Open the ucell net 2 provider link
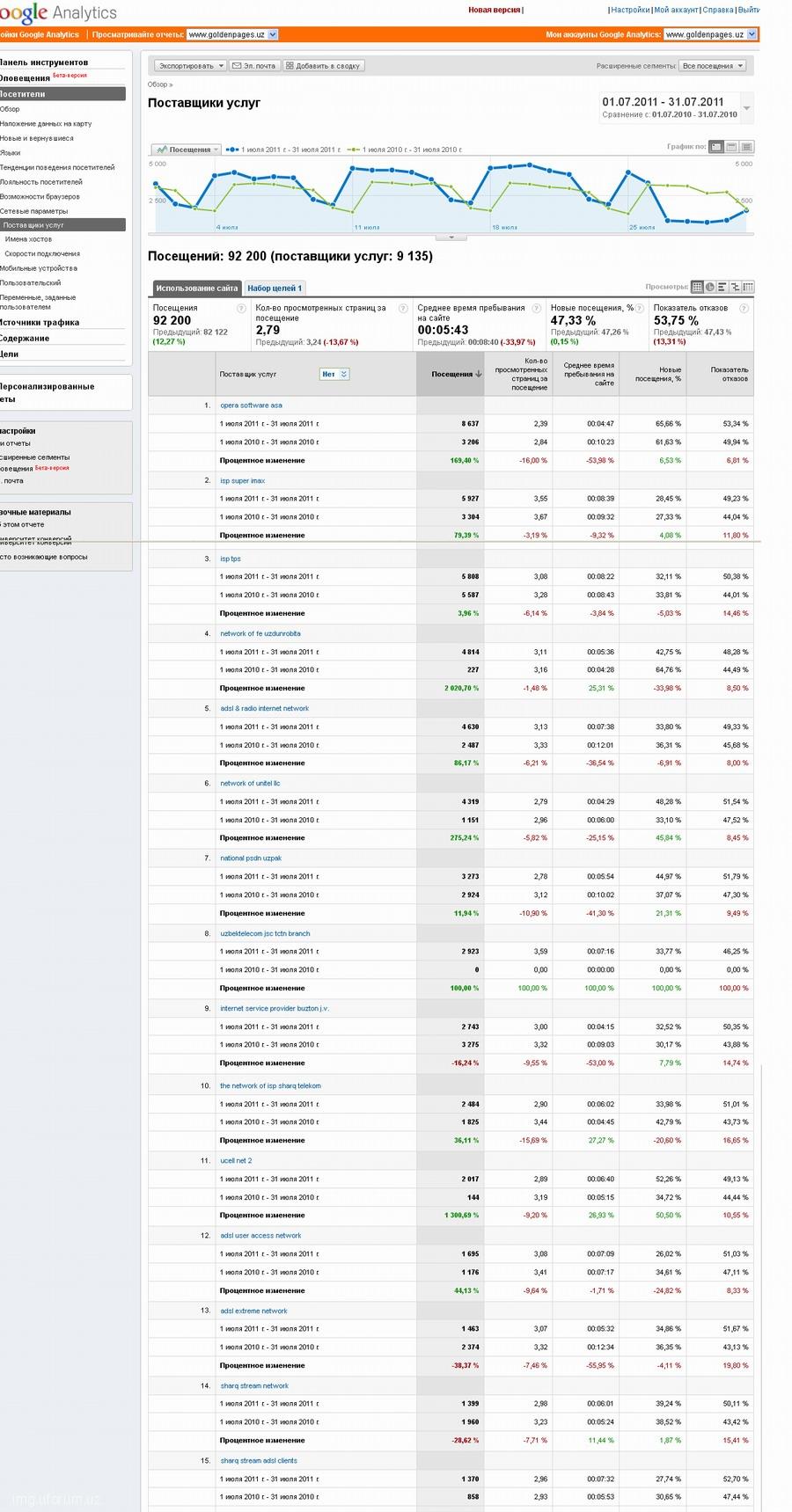The width and height of the screenshot is (792, 1512). point(236,1160)
